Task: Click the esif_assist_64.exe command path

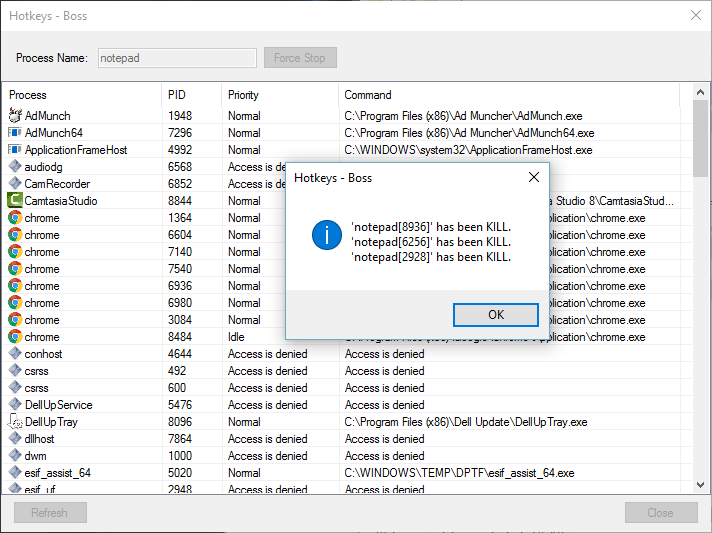Action: point(459,473)
